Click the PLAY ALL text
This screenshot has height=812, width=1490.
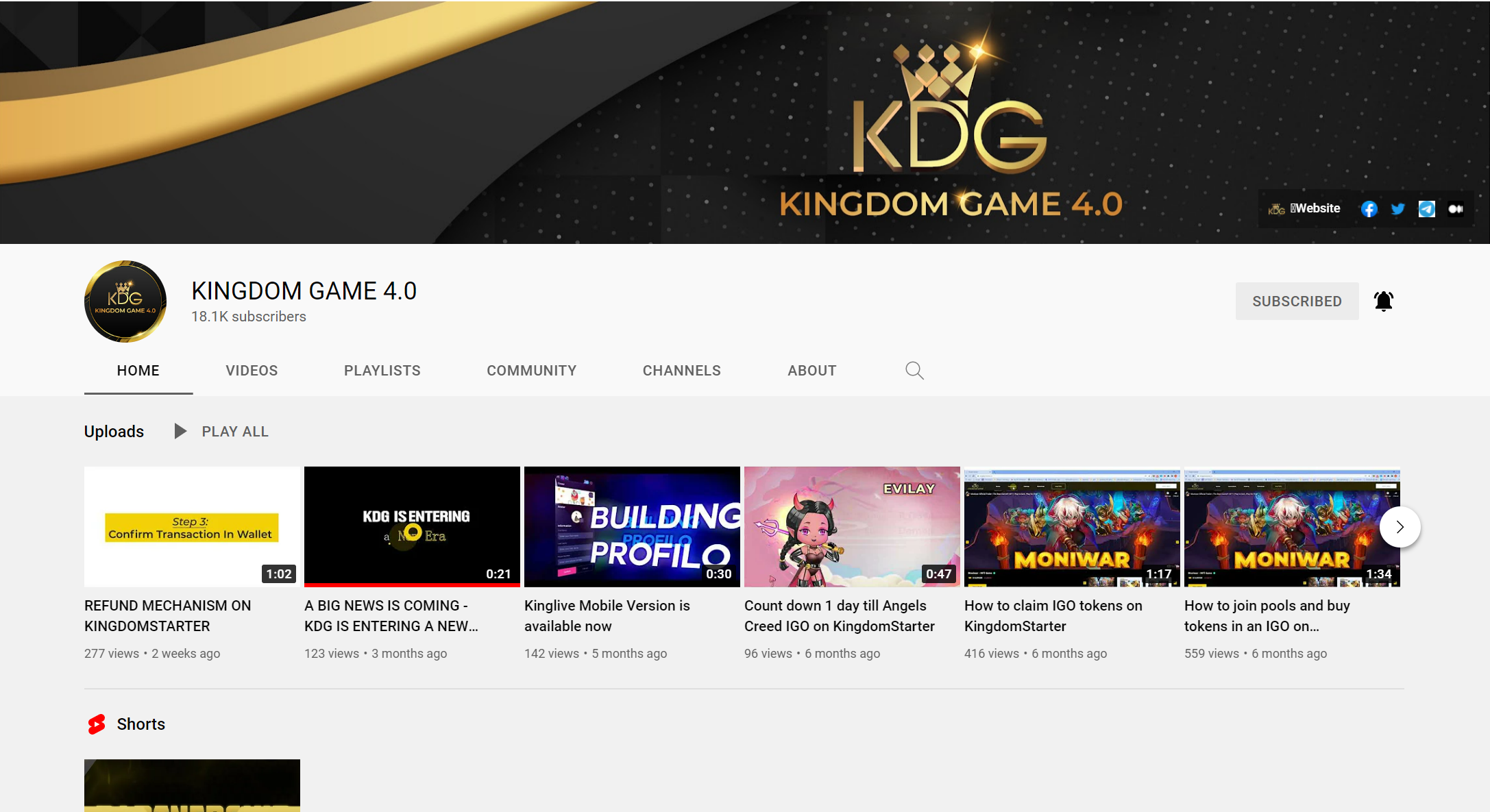[235, 432]
